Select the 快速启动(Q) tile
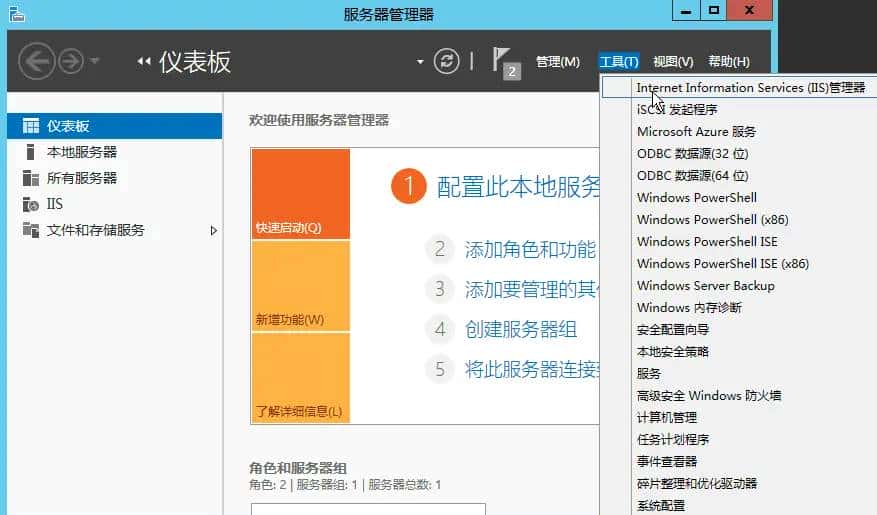 [x=300, y=193]
